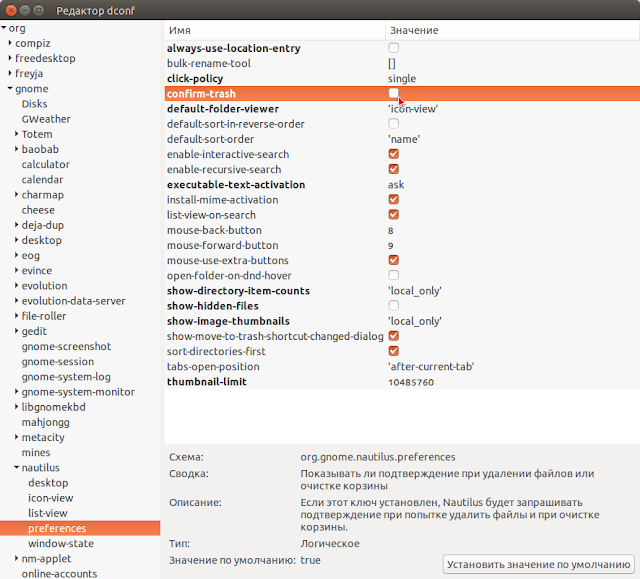This screenshot has height=579, width=640.
Task: Select the thumbnail-limit key row
Action: click(402, 382)
